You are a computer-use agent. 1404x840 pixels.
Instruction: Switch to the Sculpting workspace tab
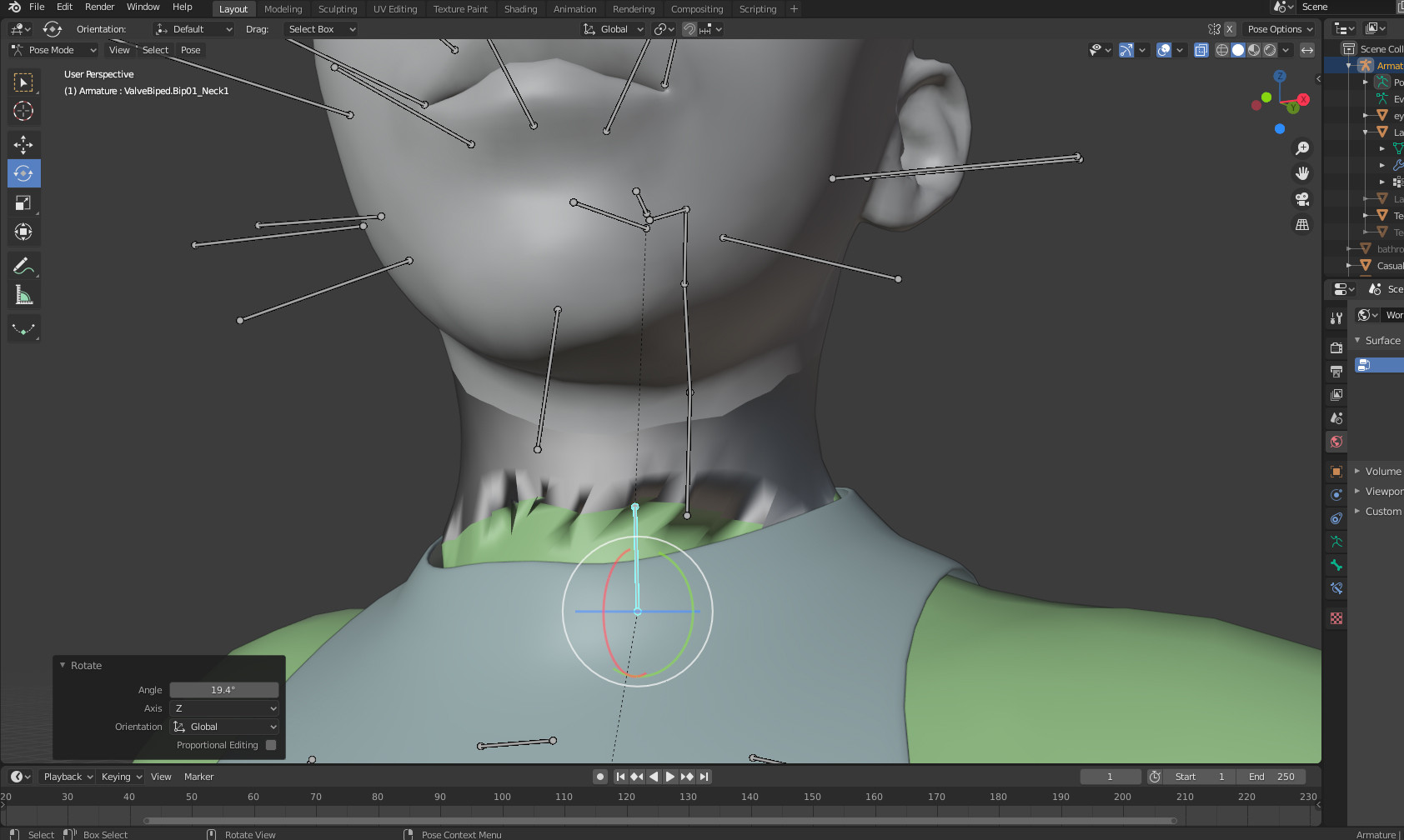(x=338, y=9)
